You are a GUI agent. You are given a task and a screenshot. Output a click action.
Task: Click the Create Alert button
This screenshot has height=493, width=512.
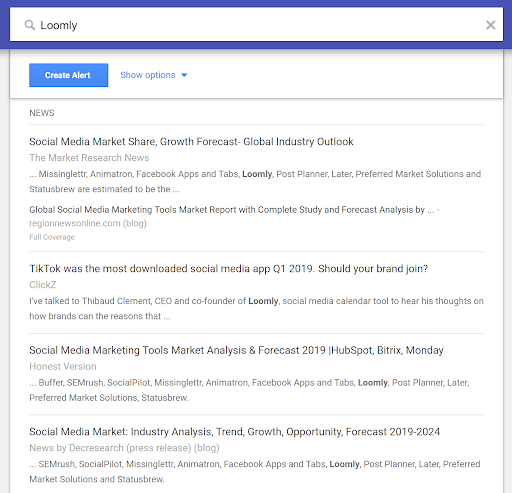pos(69,75)
